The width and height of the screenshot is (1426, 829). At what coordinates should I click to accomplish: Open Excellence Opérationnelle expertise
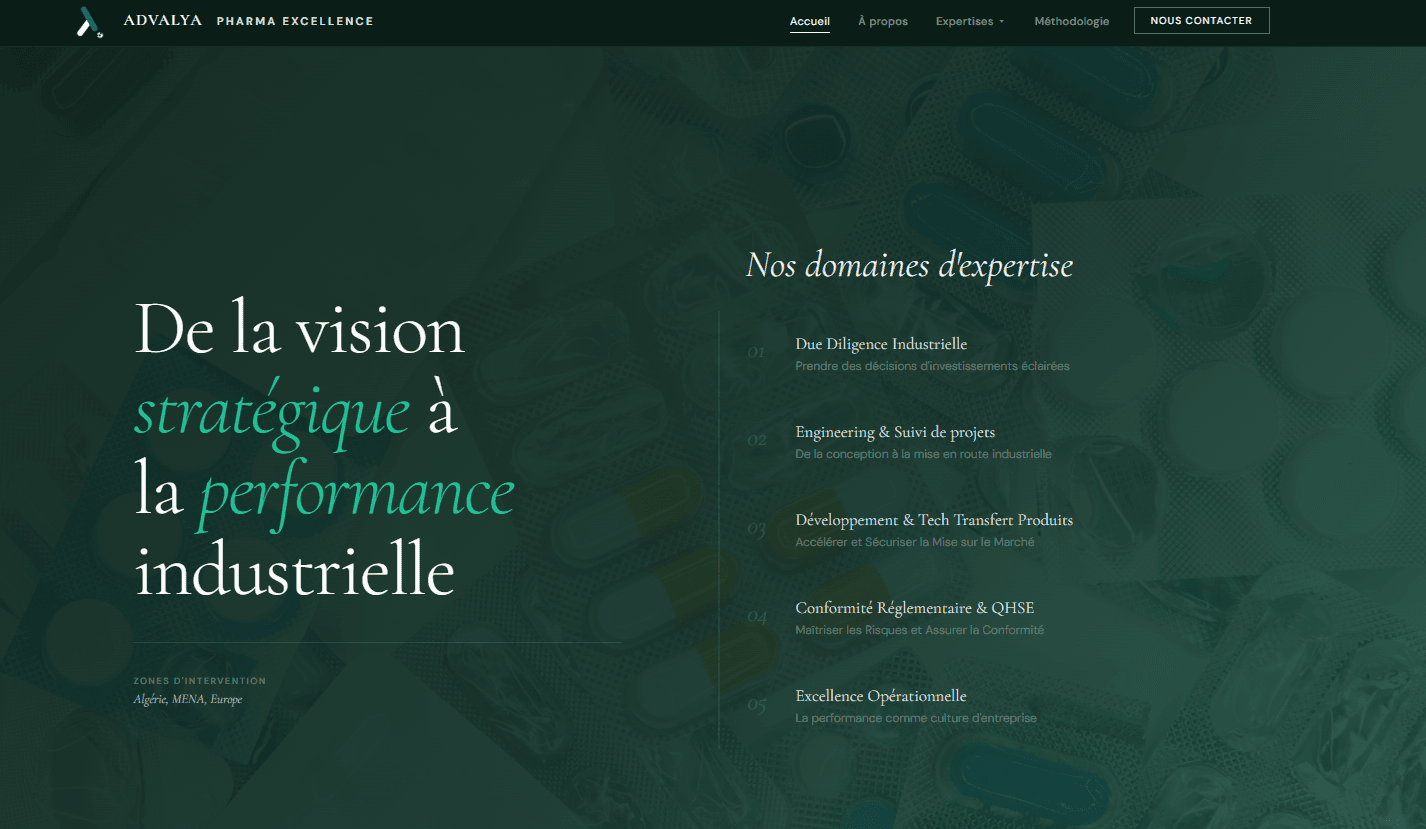[x=881, y=696]
